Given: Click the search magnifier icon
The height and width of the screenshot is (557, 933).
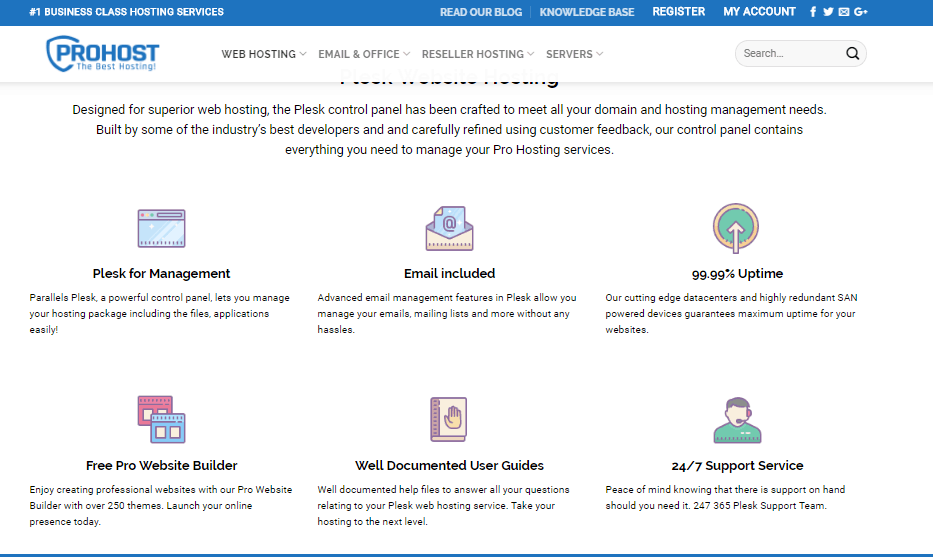Looking at the screenshot, I should (852, 54).
